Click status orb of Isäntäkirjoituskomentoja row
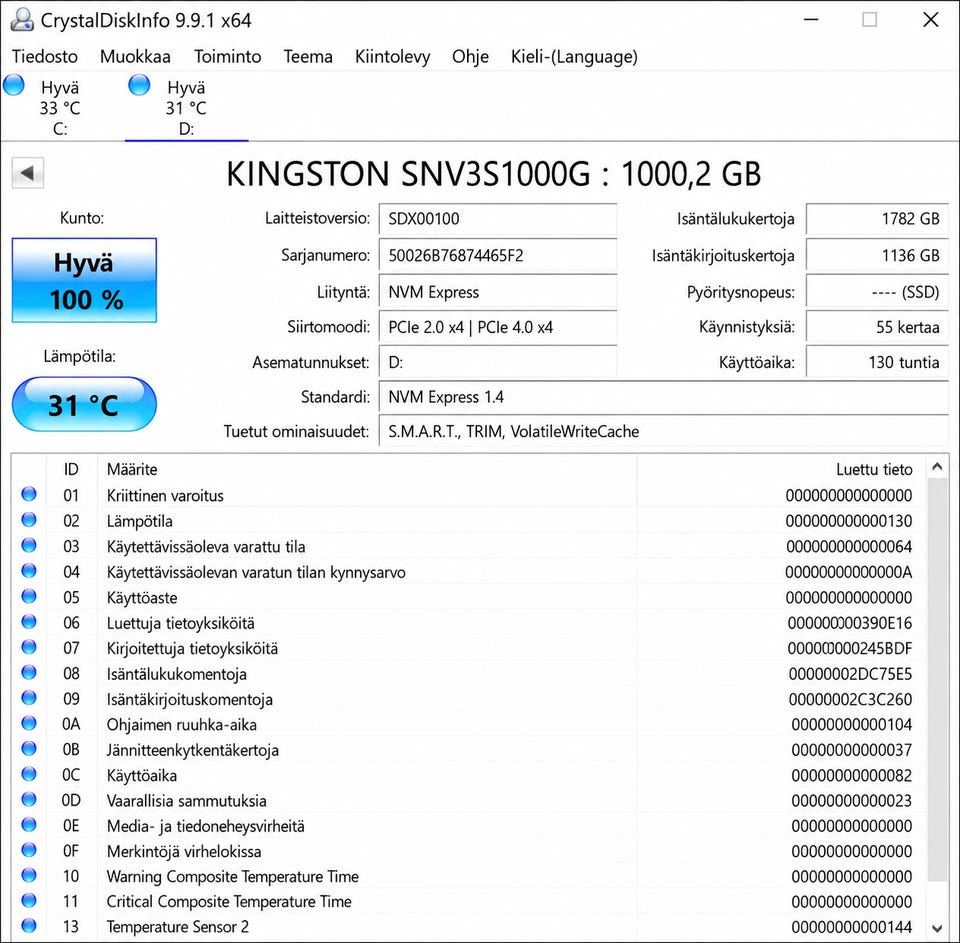The width and height of the screenshot is (960, 943). (29, 697)
